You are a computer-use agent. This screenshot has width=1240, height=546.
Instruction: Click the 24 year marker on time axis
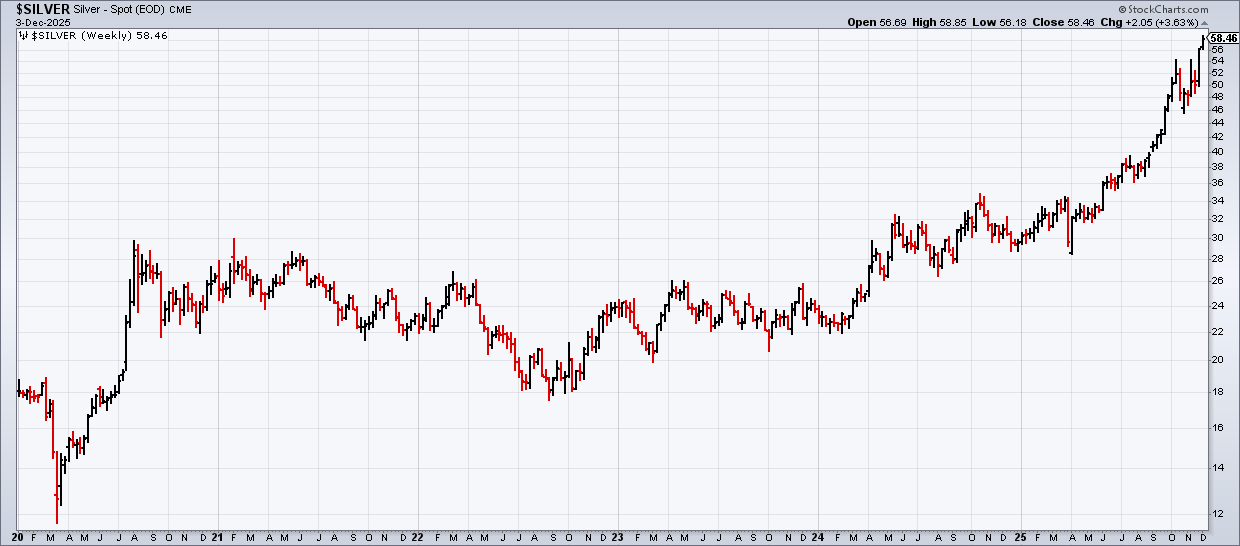coord(816,537)
